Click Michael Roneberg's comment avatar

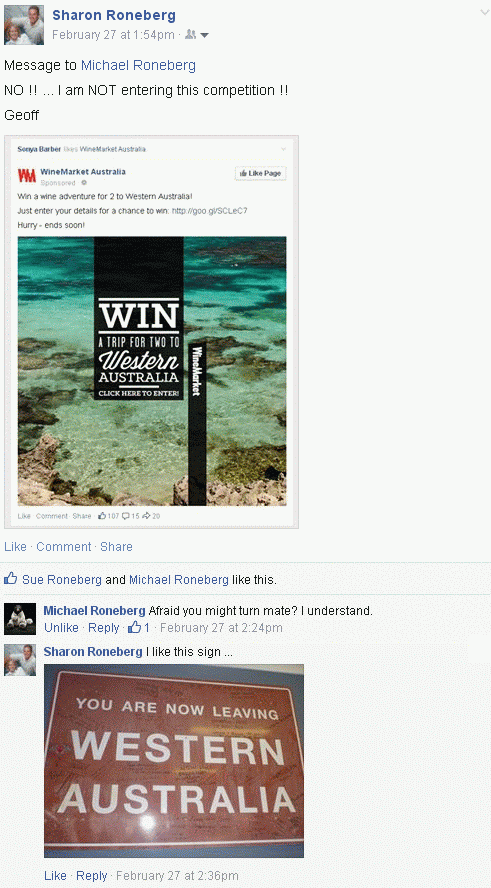click(20, 618)
